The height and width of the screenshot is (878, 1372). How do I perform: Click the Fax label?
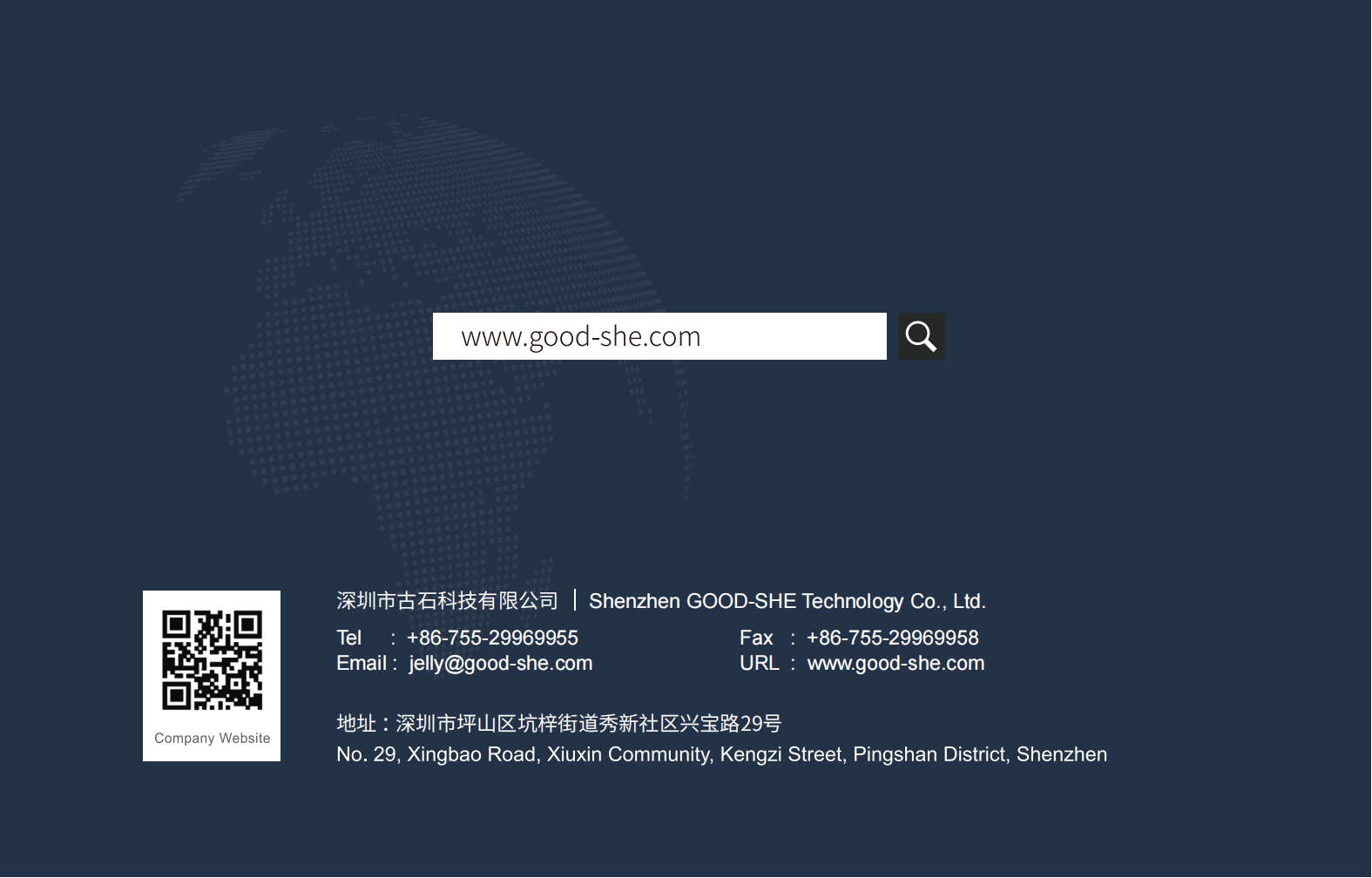pyautogui.click(x=755, y=638)
